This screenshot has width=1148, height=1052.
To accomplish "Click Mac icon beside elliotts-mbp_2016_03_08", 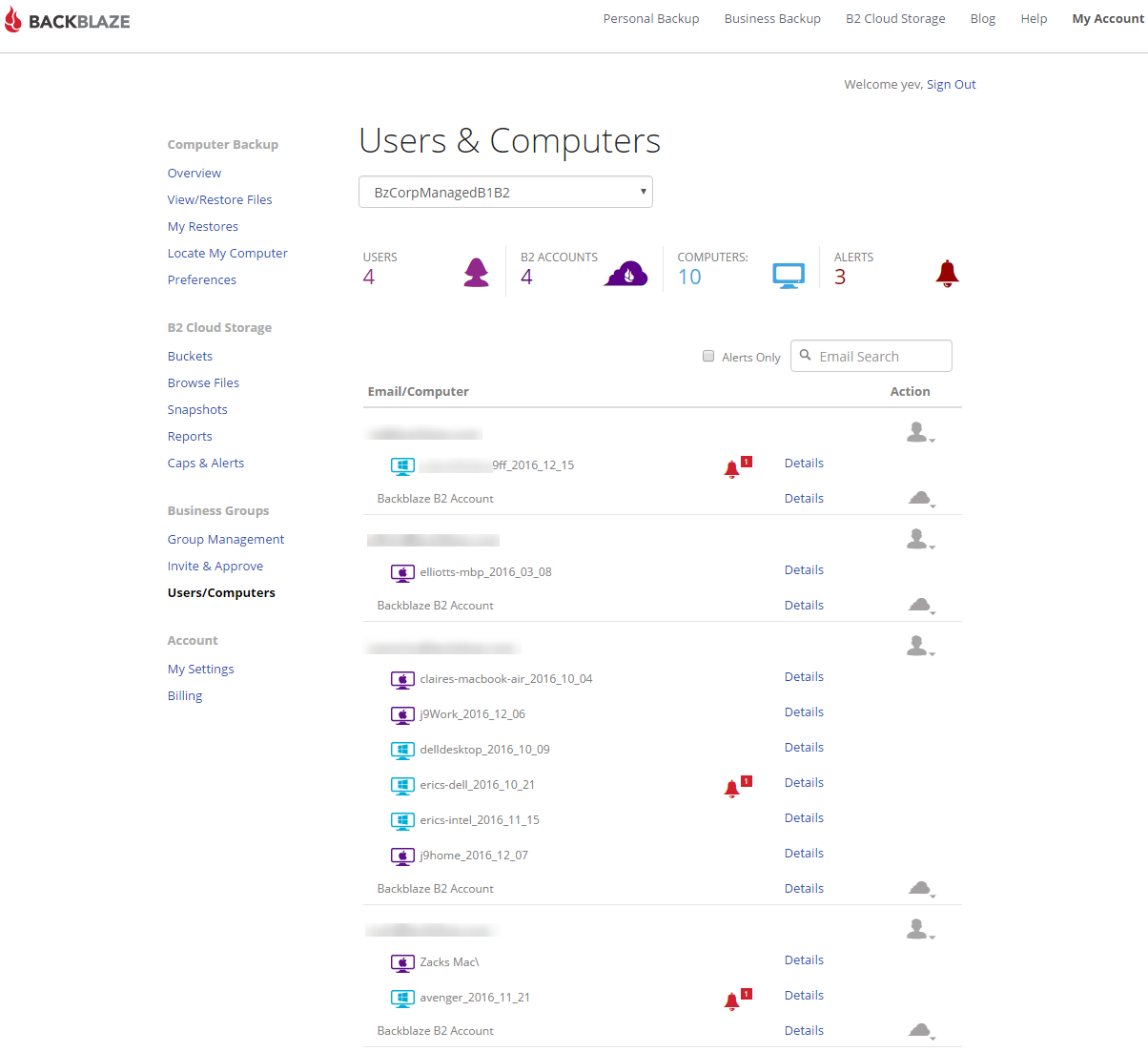I will (x=402, y=573).
